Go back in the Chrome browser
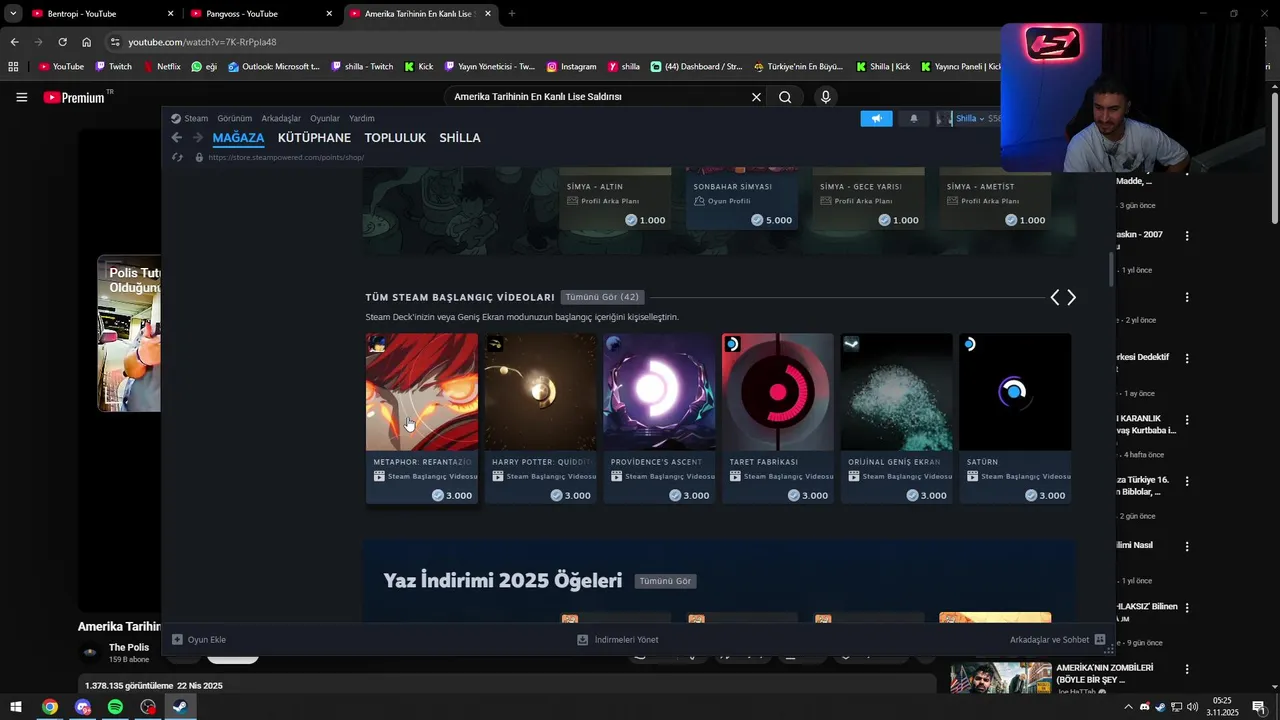 (x=14, y=42)
